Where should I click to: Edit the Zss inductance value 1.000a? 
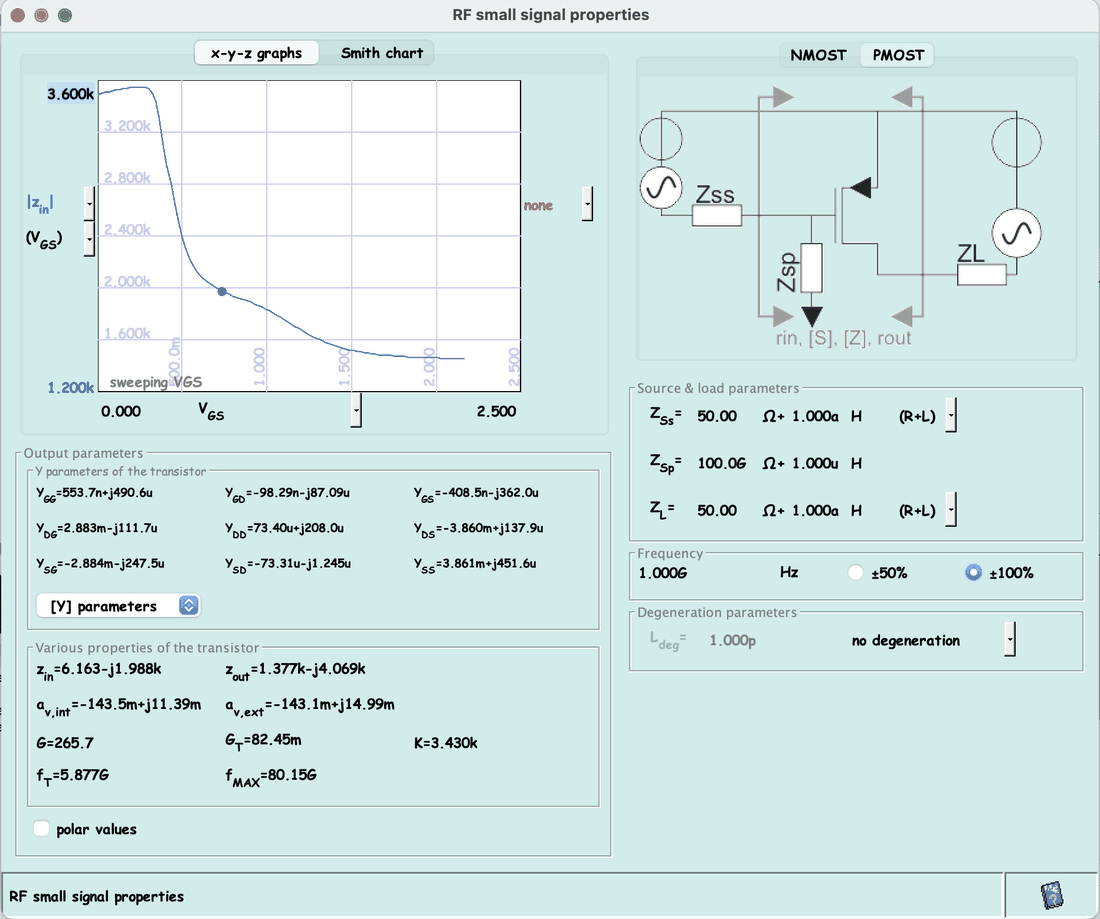pyautogui.click(x=815, y=416)
